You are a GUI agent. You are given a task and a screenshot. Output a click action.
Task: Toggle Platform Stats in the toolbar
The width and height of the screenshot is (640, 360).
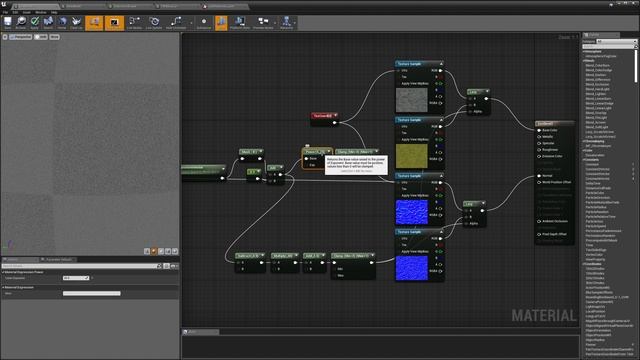pos(240,23)
